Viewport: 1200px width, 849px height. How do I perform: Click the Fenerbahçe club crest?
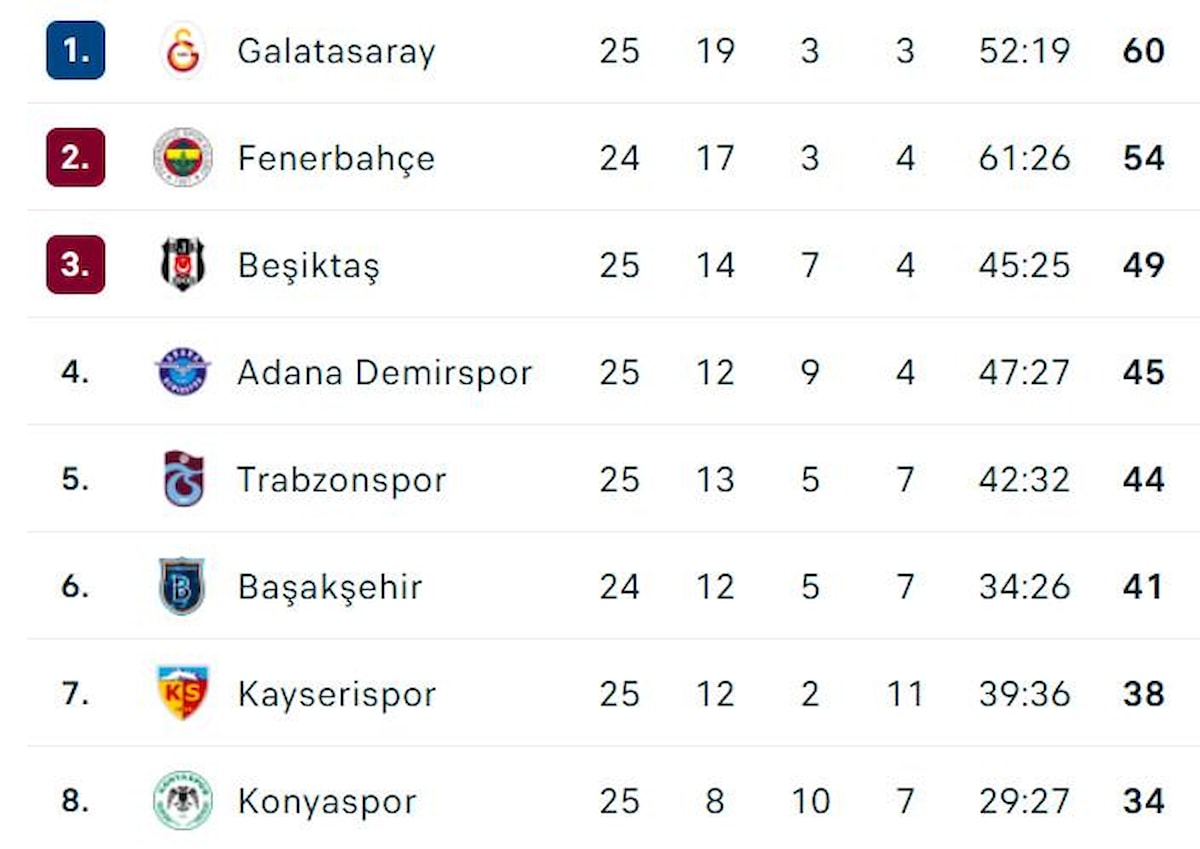click(x=183, y=158)
